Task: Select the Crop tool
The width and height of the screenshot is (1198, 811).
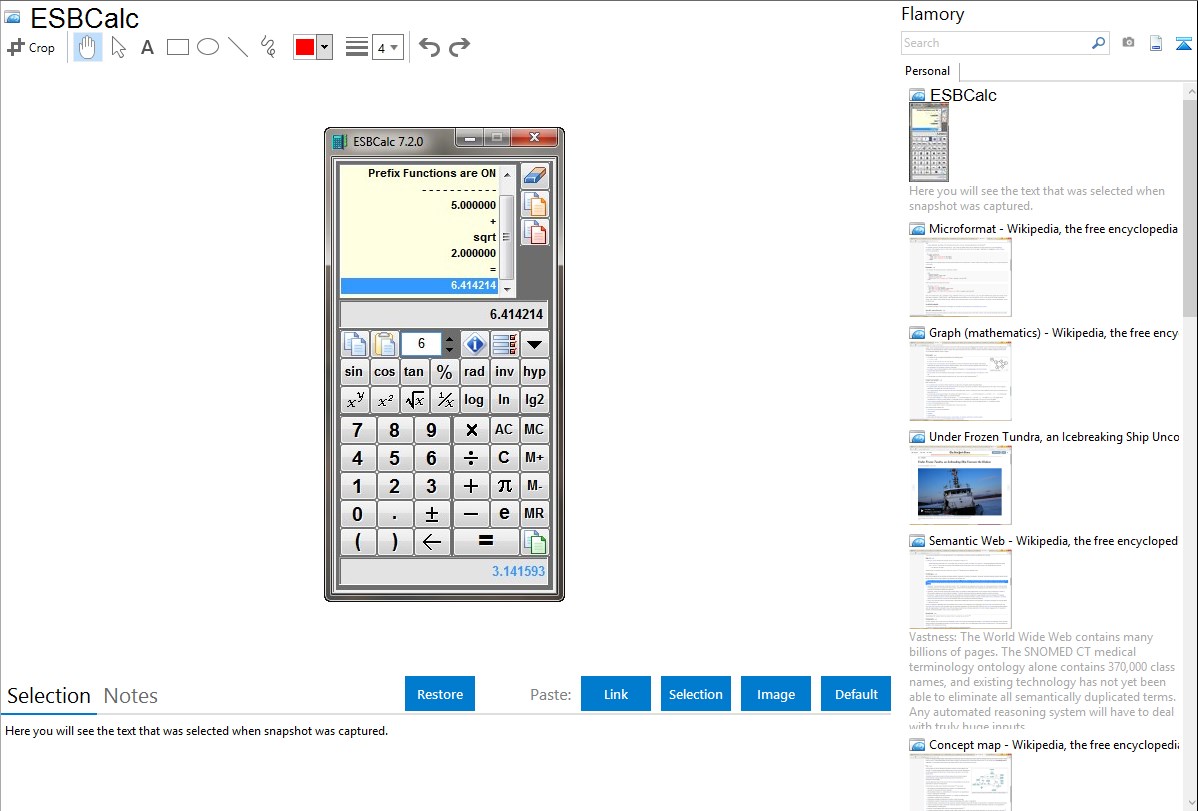Action: (31, 47)
